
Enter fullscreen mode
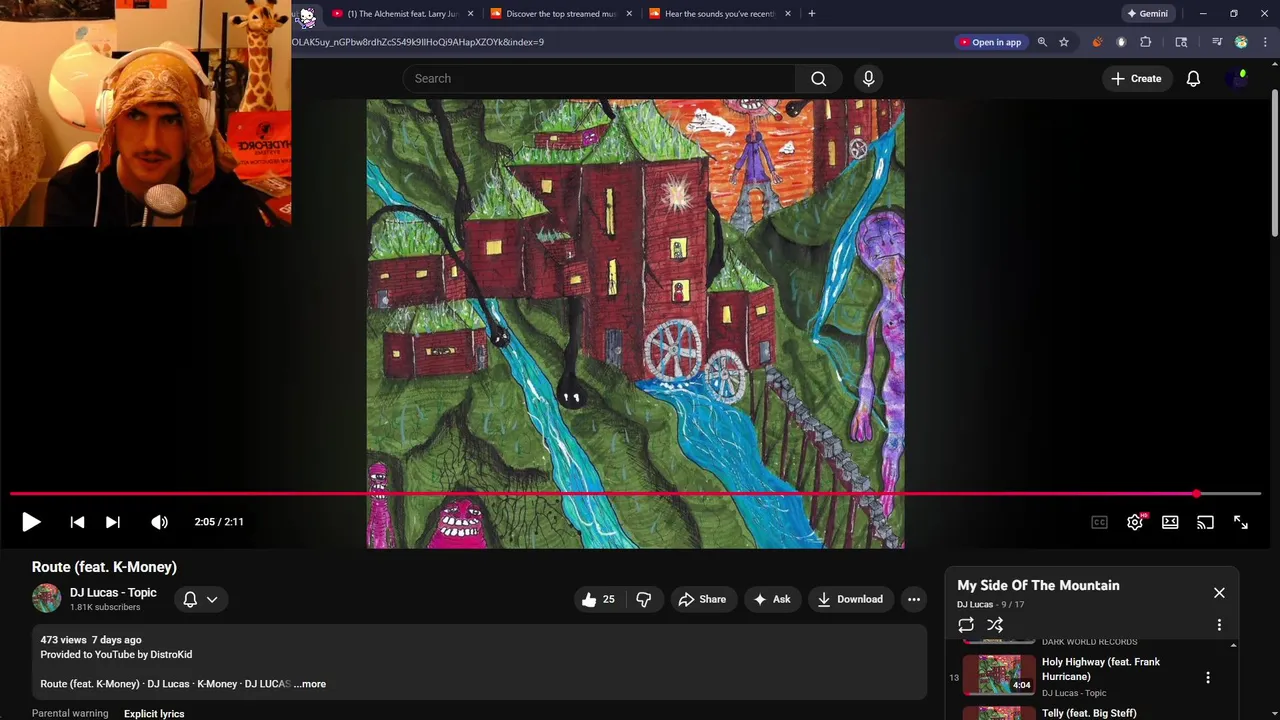tap(1241, 522)
